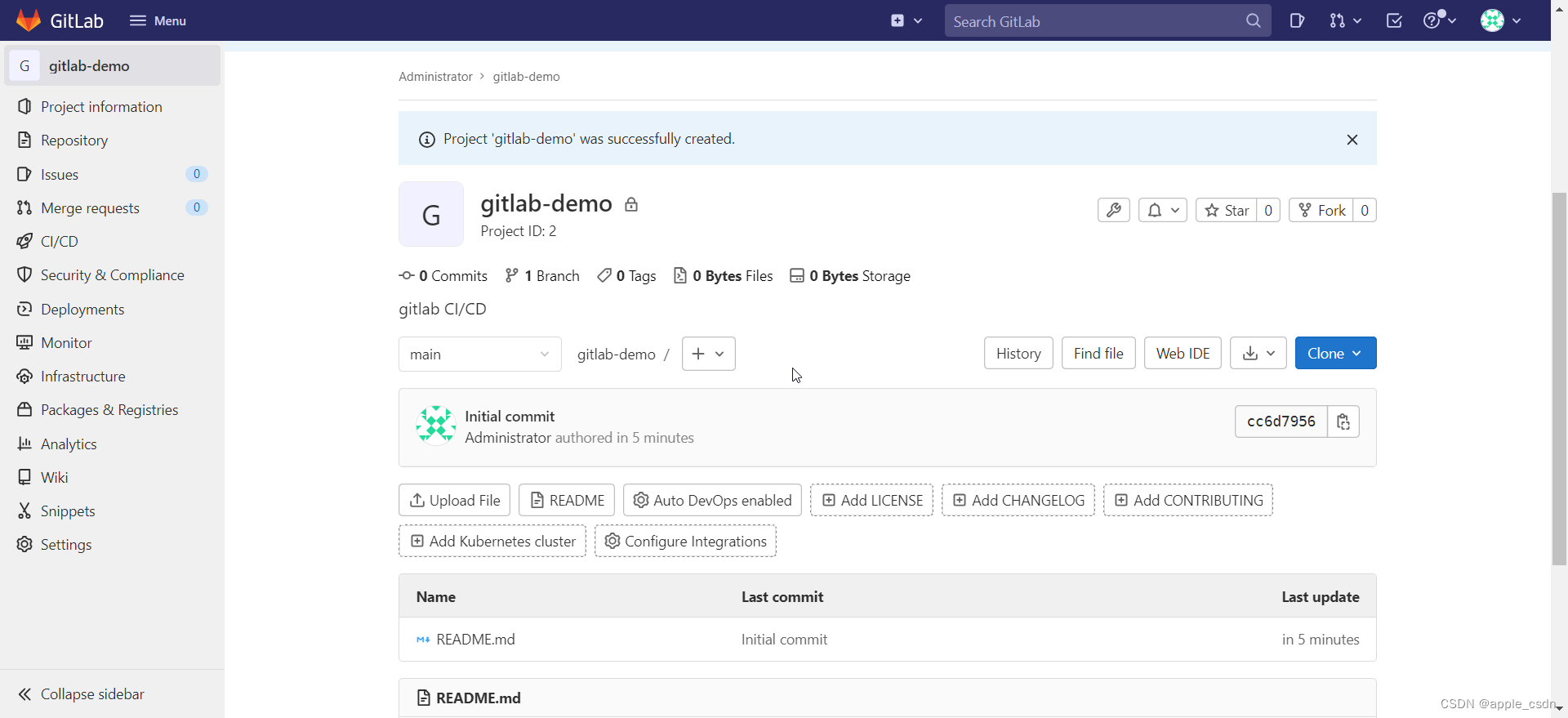
Task: Open the 1 Branch link
Action: pos(542,276)
